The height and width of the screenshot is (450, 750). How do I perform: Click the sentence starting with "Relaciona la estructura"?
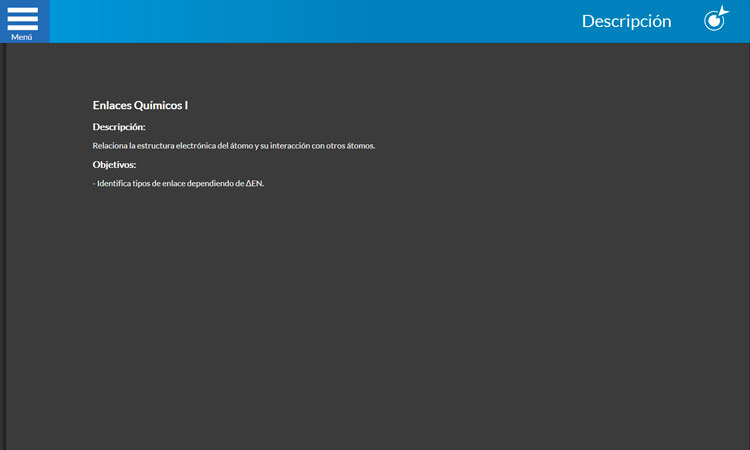coord(233,146)
